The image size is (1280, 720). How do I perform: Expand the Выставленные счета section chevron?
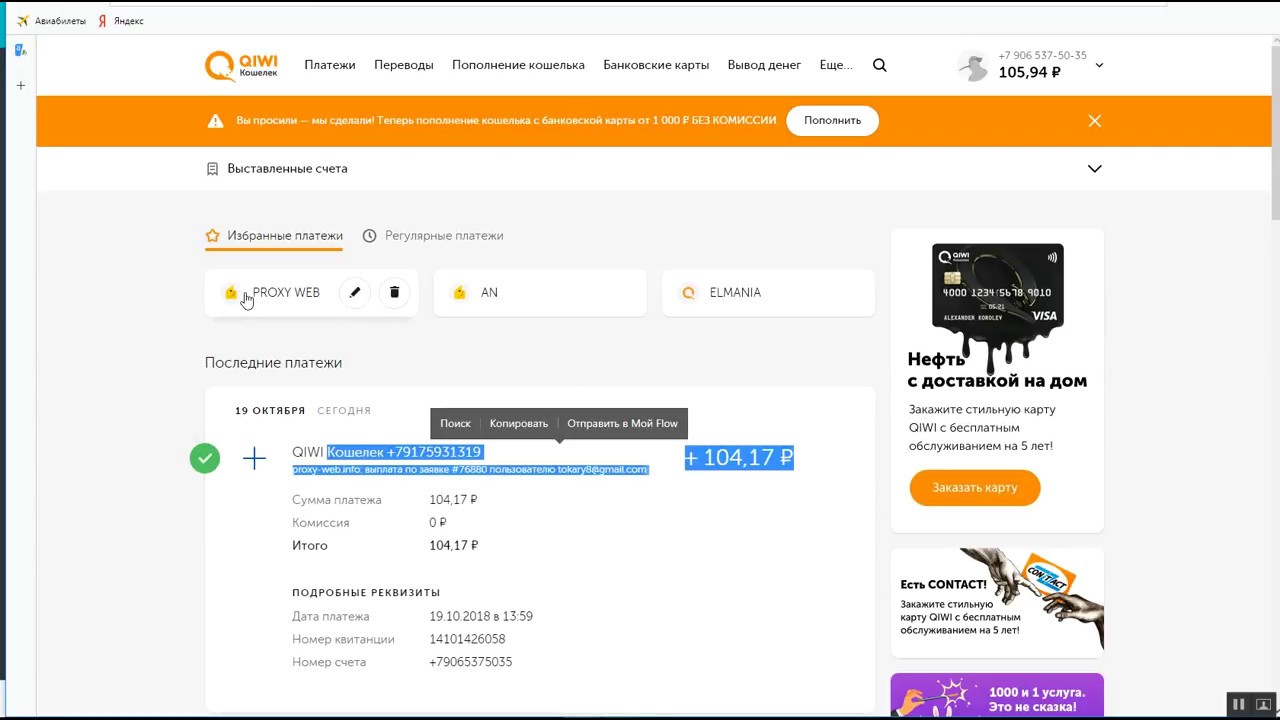1095,169
